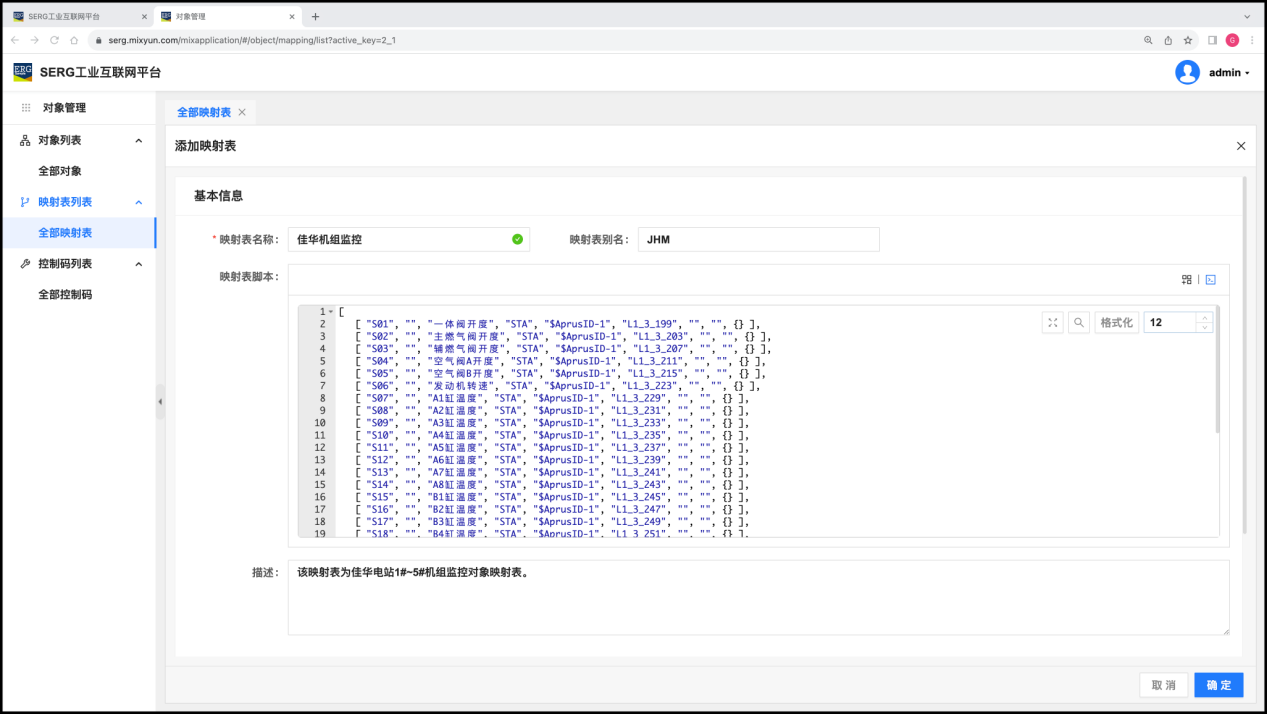Click the 确定 button
This screenshot has height=714, width=1267.
(x=1218, y=685)
